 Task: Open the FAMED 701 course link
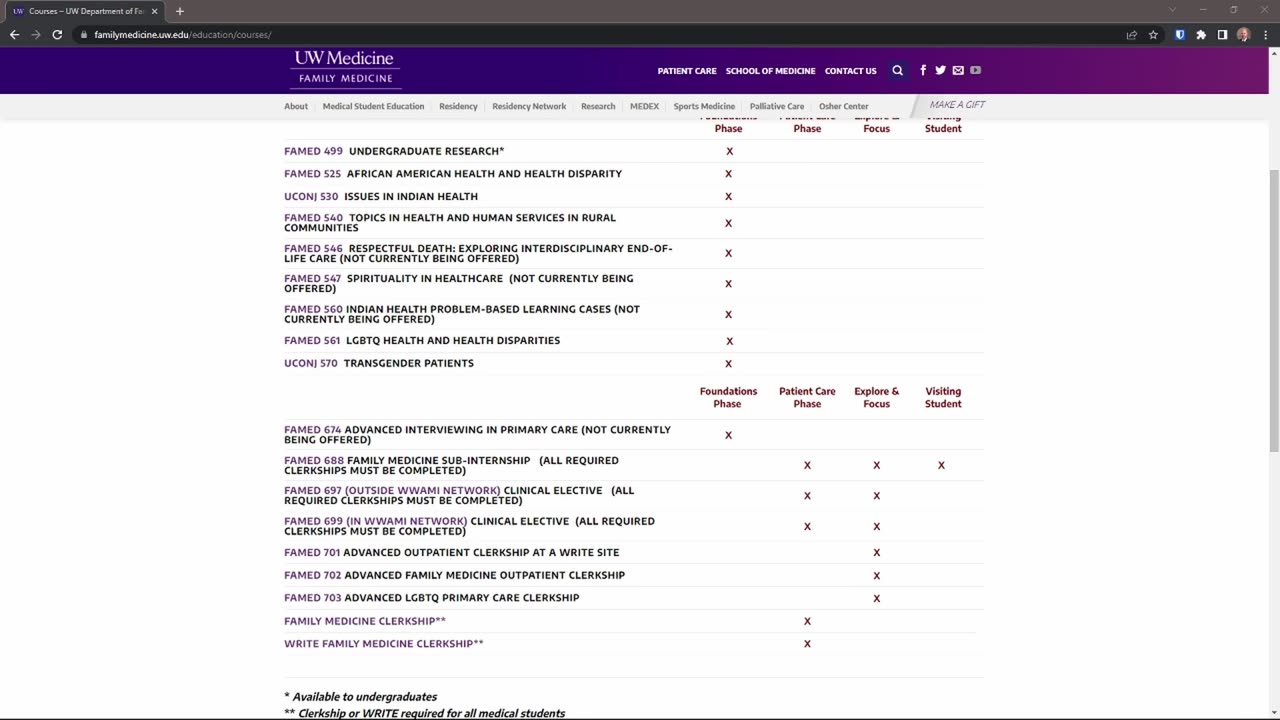pyautogui.click(x=312, y=553)
